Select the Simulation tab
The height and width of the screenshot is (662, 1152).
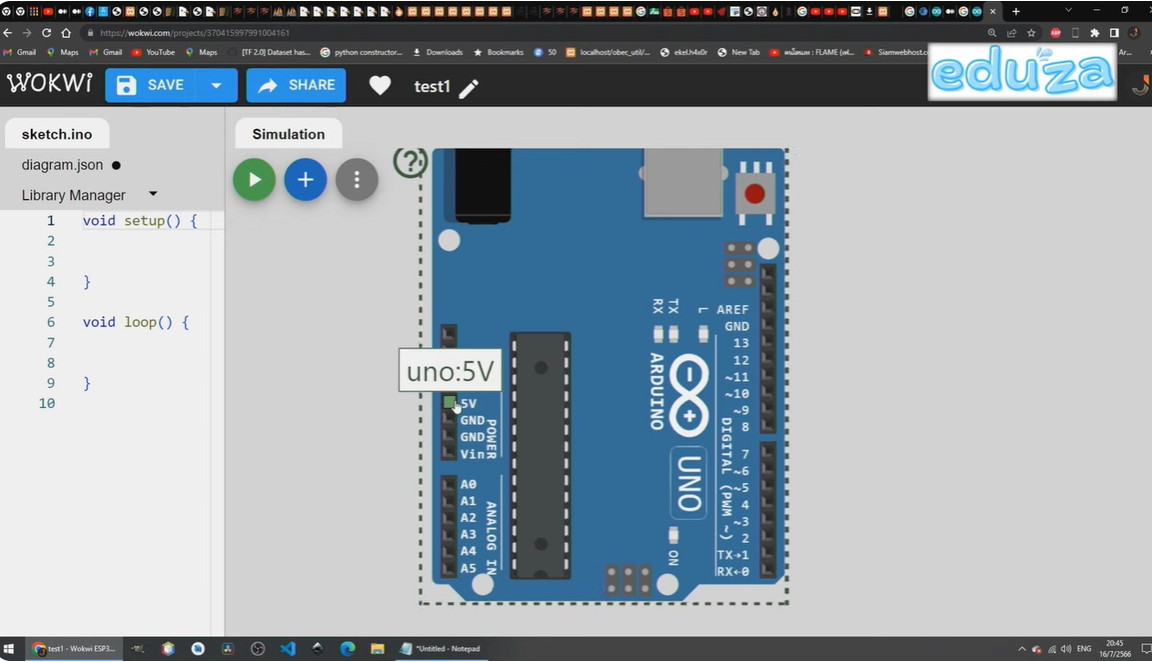(288, 134)
